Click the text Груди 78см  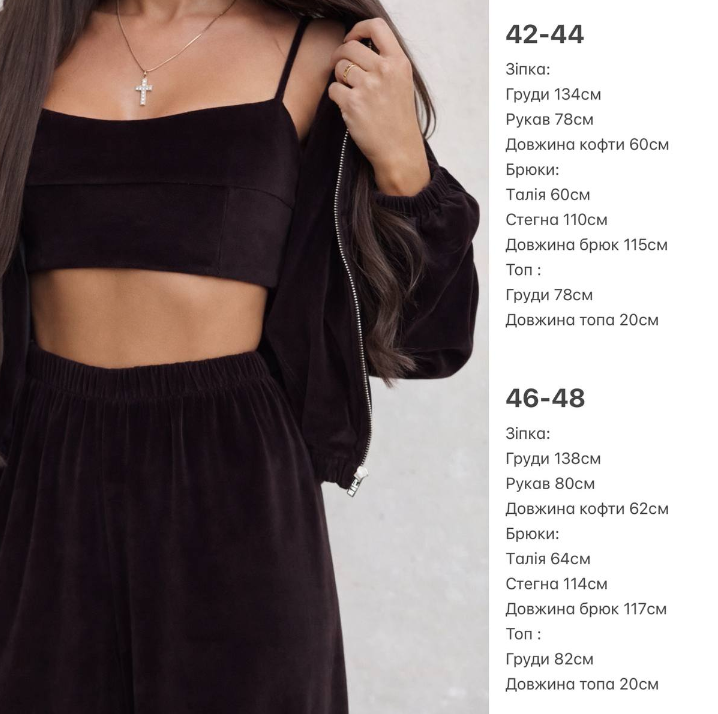click(x=549, y=295)
